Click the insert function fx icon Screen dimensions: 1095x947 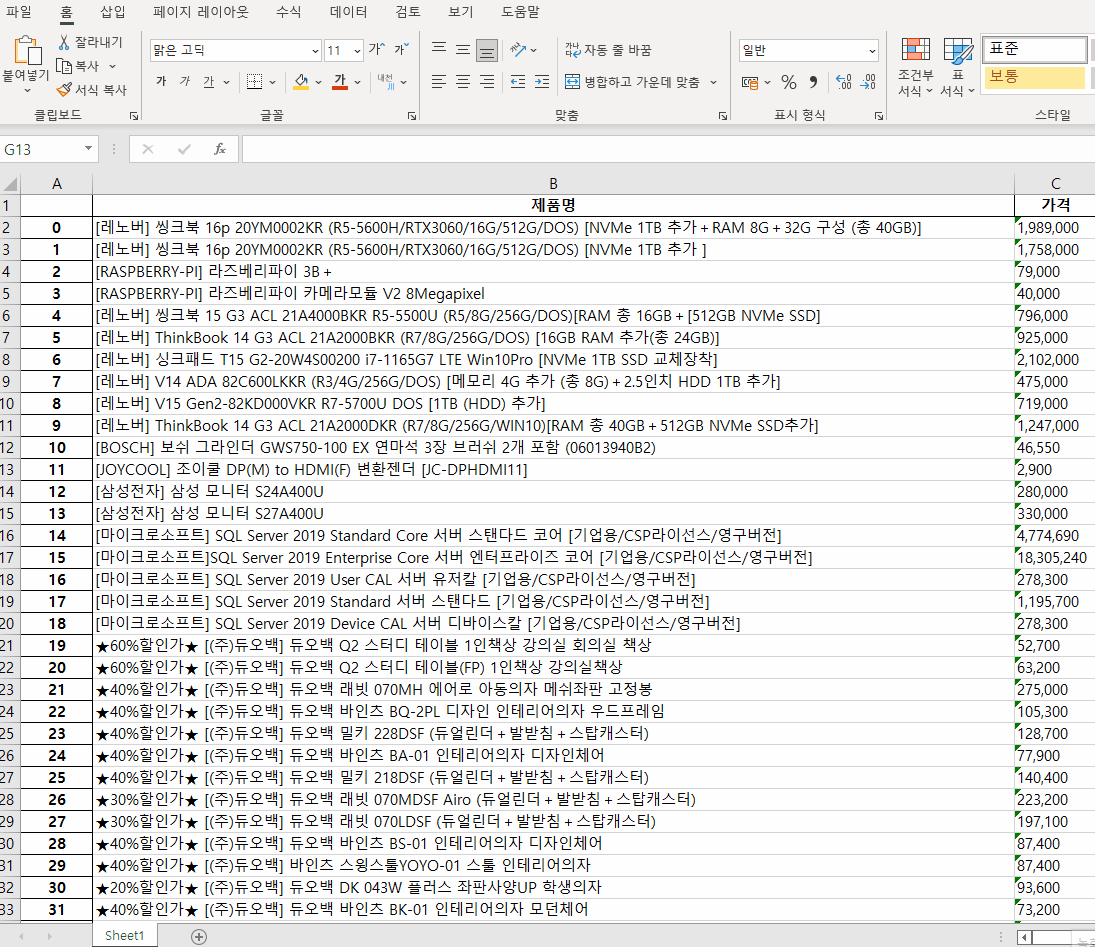point(220,149)
